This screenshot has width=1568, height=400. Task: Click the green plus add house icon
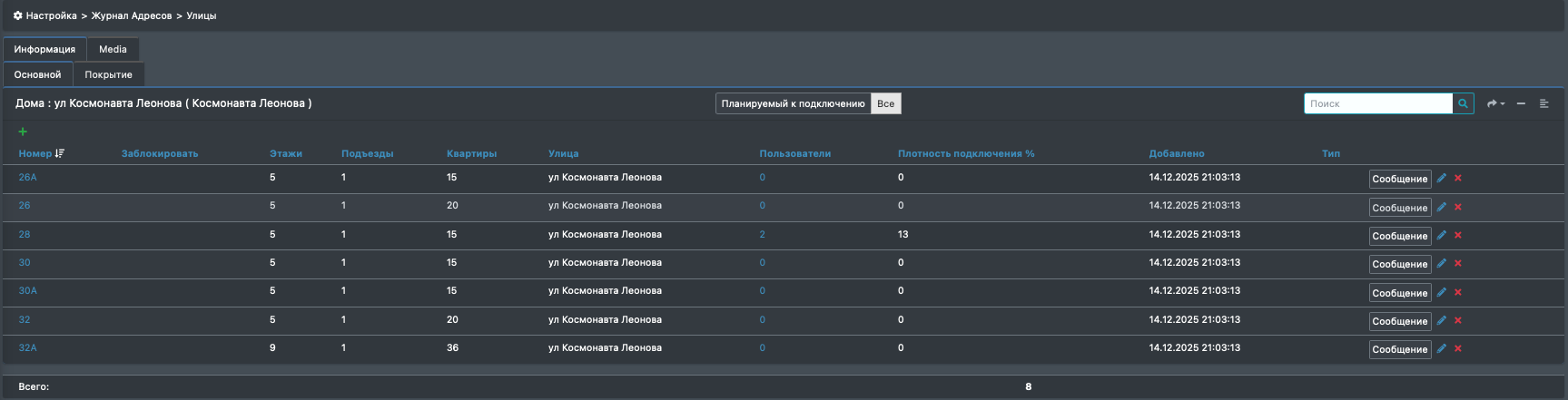pyautogui.click(x=23, y=132)
